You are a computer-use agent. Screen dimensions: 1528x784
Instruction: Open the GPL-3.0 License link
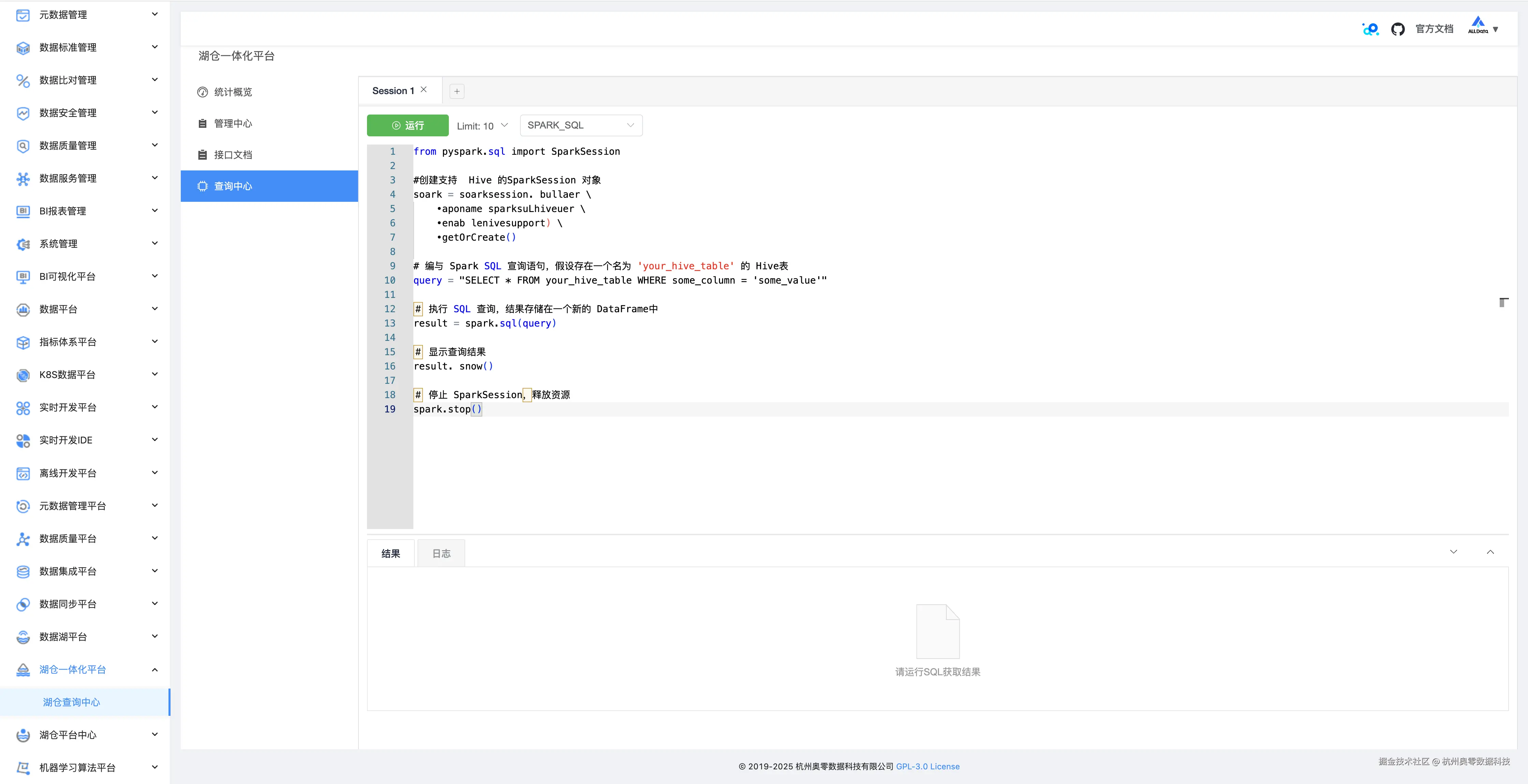[928, 766]
